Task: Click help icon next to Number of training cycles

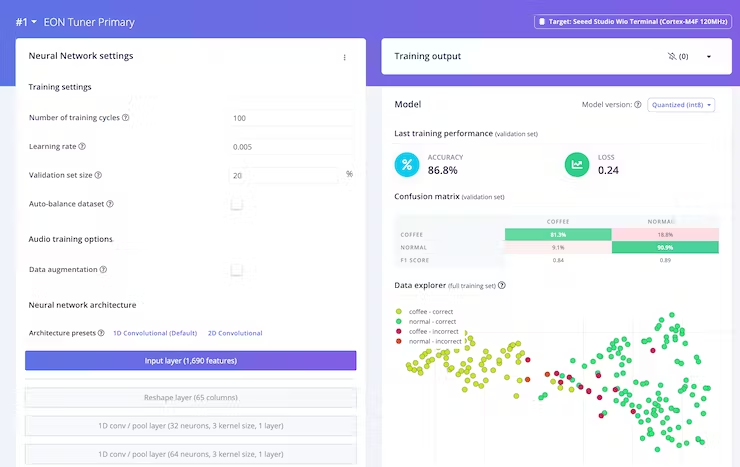Action: pos(126,118)
